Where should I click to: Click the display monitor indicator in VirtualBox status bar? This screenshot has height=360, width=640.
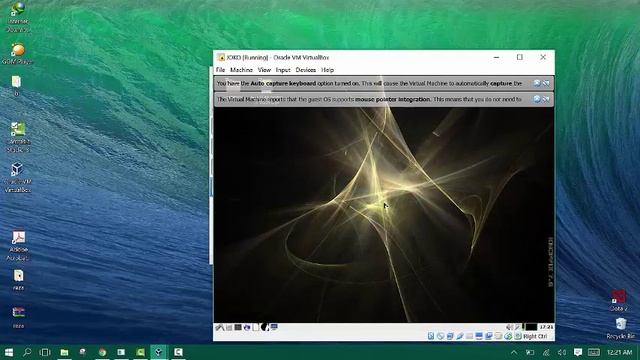click(479, 336)
